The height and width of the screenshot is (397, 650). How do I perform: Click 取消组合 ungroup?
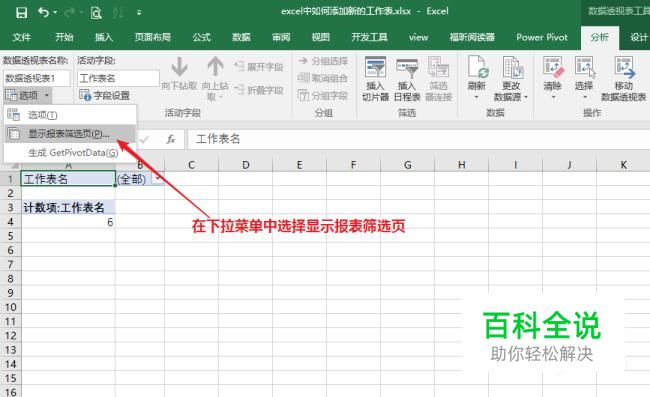pos(323,78)
